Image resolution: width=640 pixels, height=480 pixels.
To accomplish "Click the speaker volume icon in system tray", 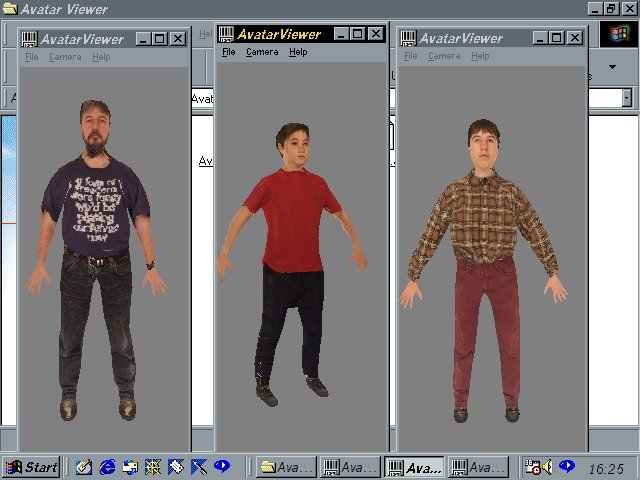I will coord(548,467).
